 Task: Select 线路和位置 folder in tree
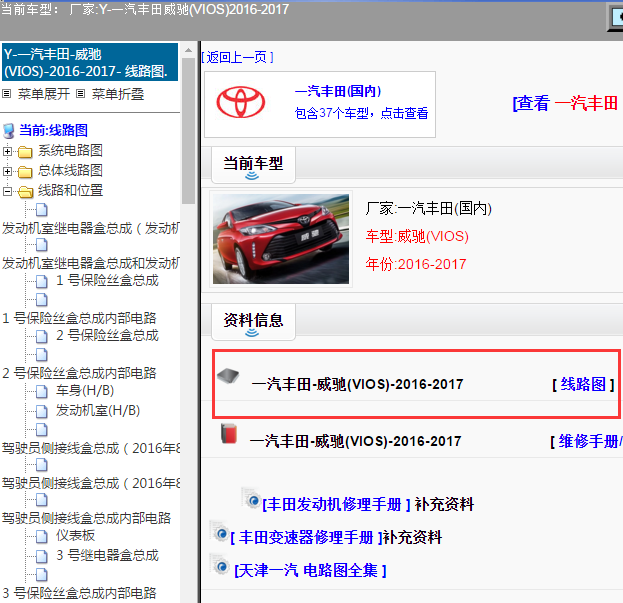pos(70,191)
